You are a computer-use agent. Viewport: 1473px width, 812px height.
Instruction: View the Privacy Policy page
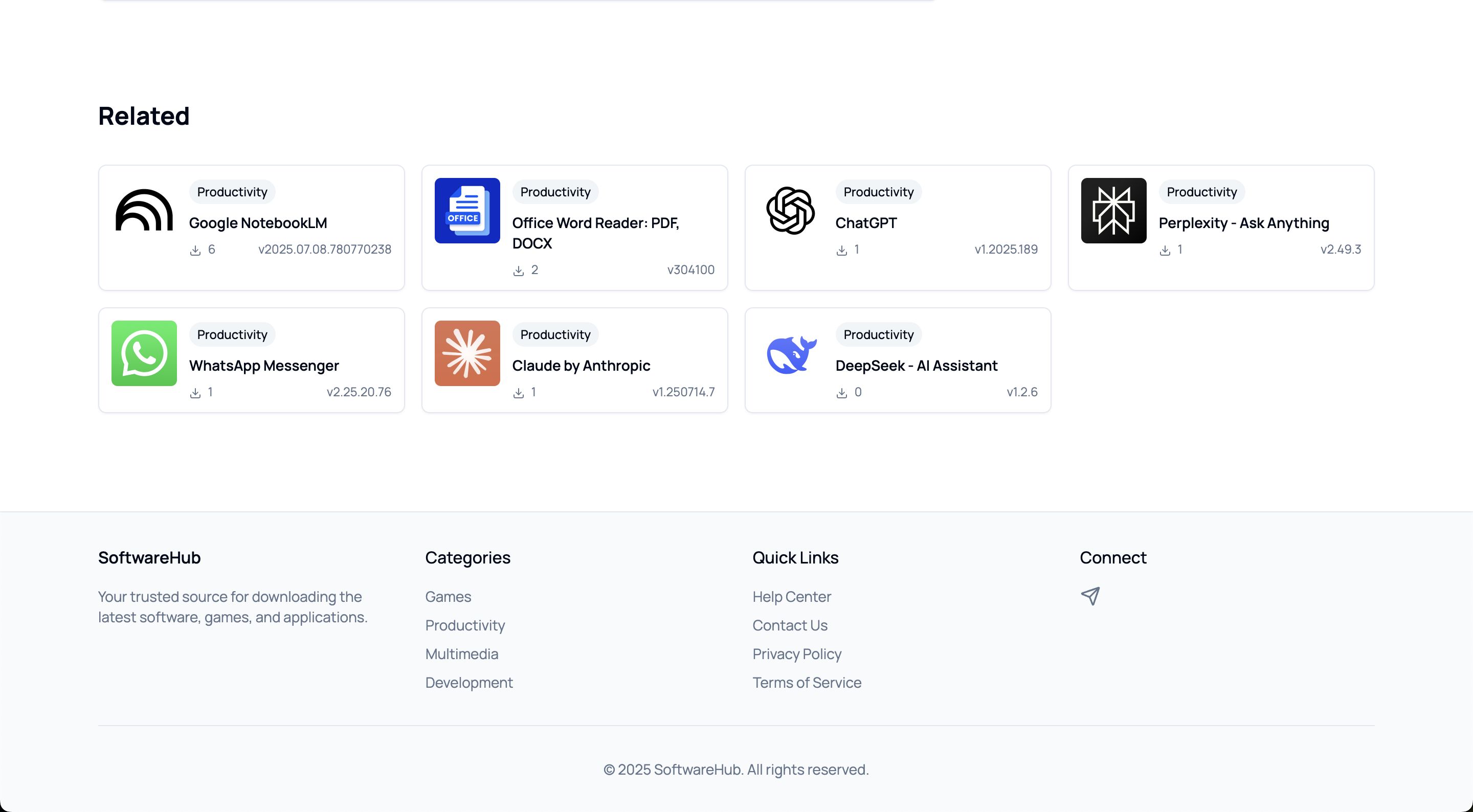click(x=796, y=653)
